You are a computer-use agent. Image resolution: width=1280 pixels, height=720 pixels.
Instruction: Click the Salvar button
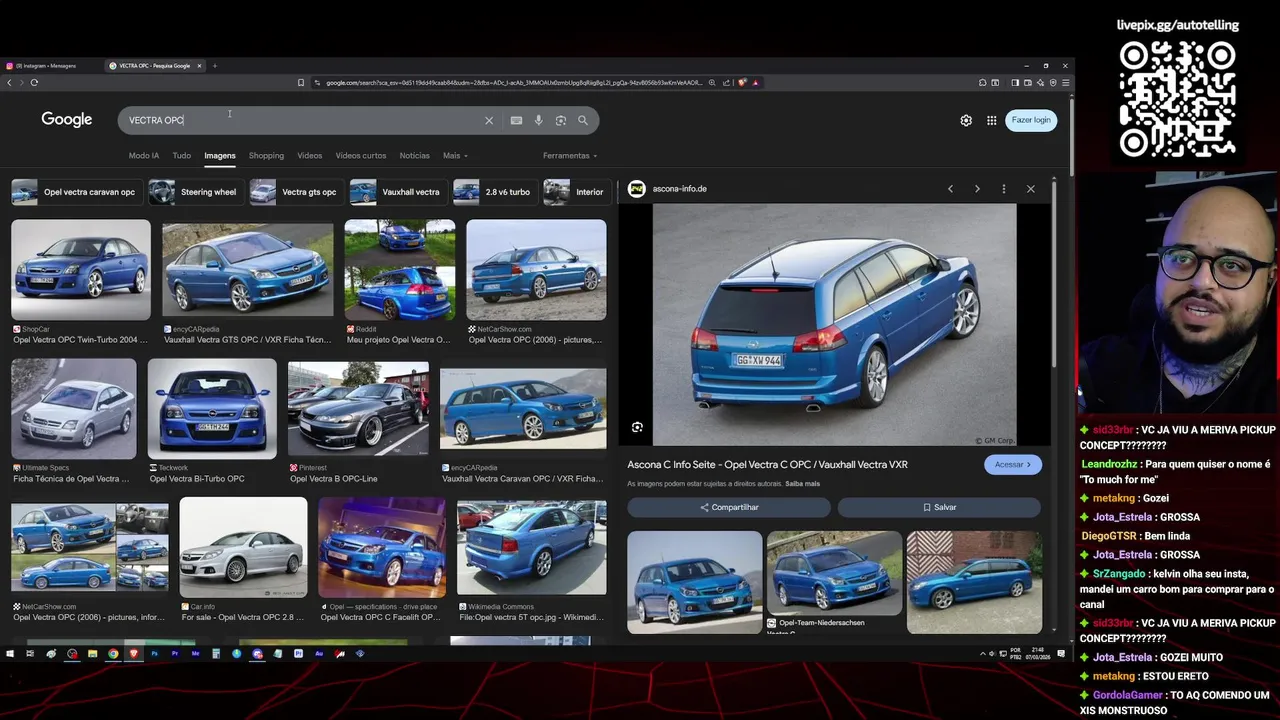click(939, 507)
